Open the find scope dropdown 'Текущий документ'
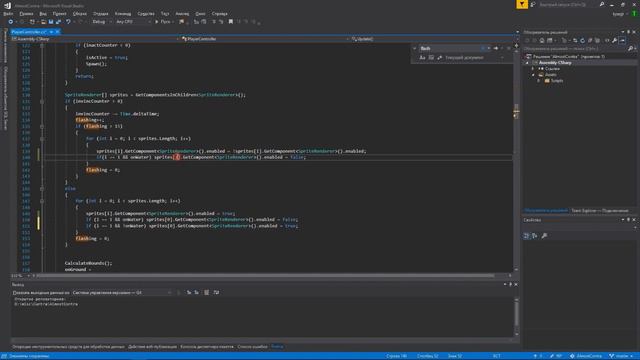 point(474,58)
